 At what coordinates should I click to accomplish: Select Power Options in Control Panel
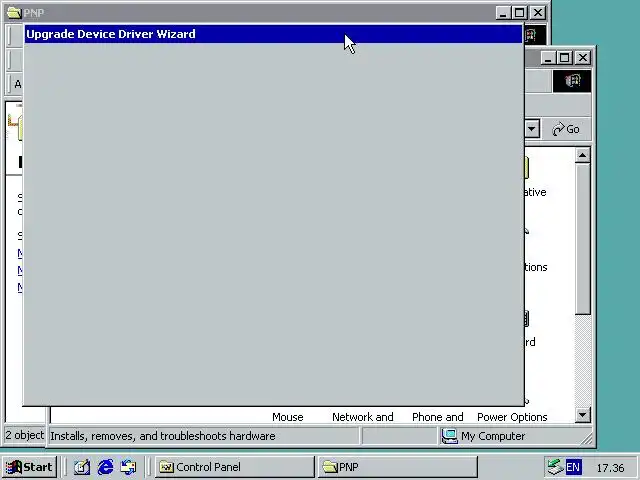pos(512,417)
